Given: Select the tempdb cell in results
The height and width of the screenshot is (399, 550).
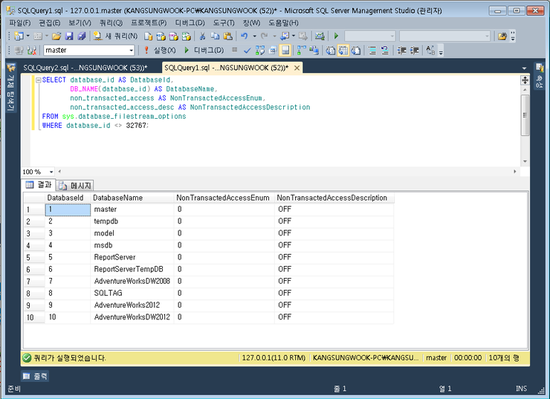Looking at the screenshot, I should pos(132,221).
